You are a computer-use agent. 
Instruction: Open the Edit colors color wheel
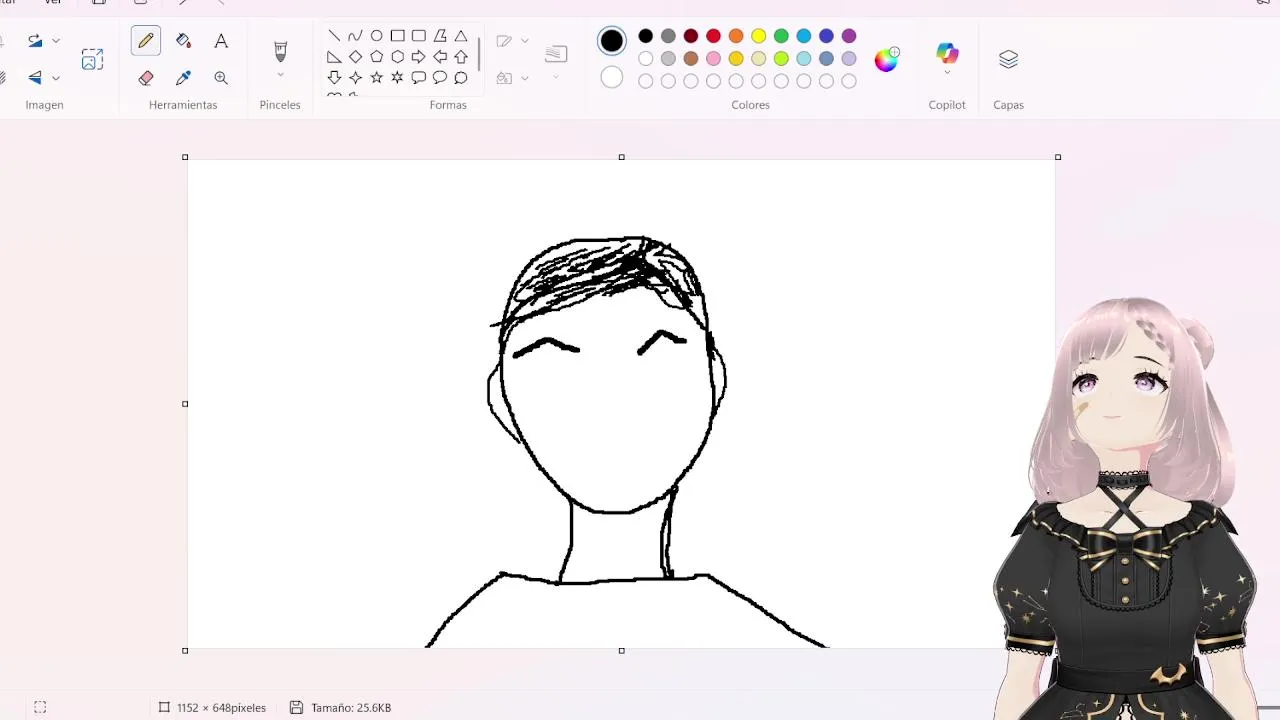coord(886,59)
